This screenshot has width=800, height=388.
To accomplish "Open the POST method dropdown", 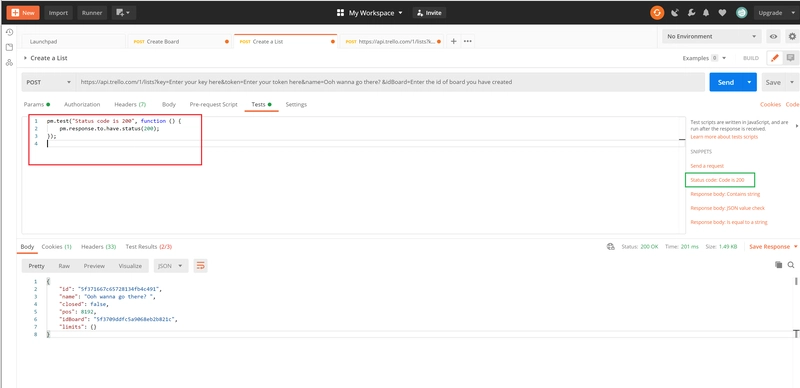I will (48, 82).
